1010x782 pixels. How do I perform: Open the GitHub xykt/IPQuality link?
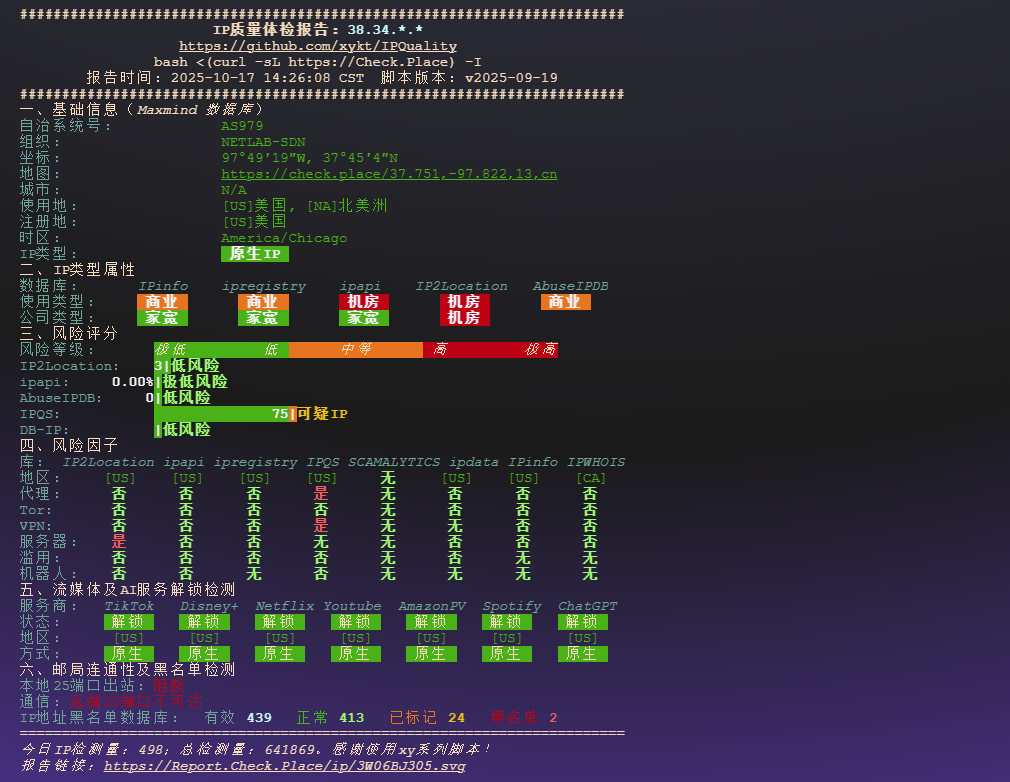click(318, 46)
